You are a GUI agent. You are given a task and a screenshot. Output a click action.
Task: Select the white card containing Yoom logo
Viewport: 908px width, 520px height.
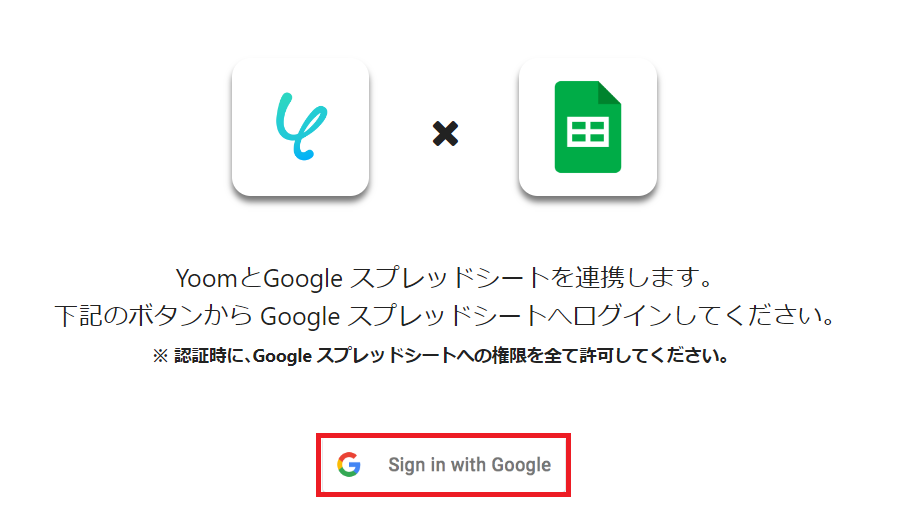(301, 127)
